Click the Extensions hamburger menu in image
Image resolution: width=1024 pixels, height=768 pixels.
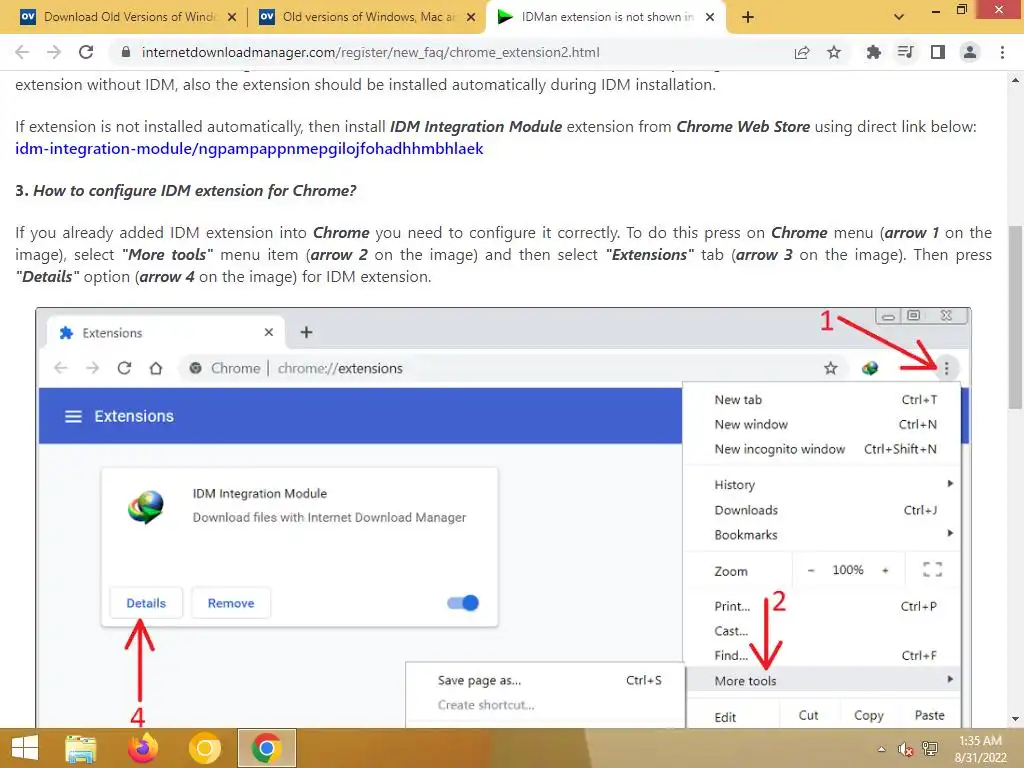coord(73,416)
